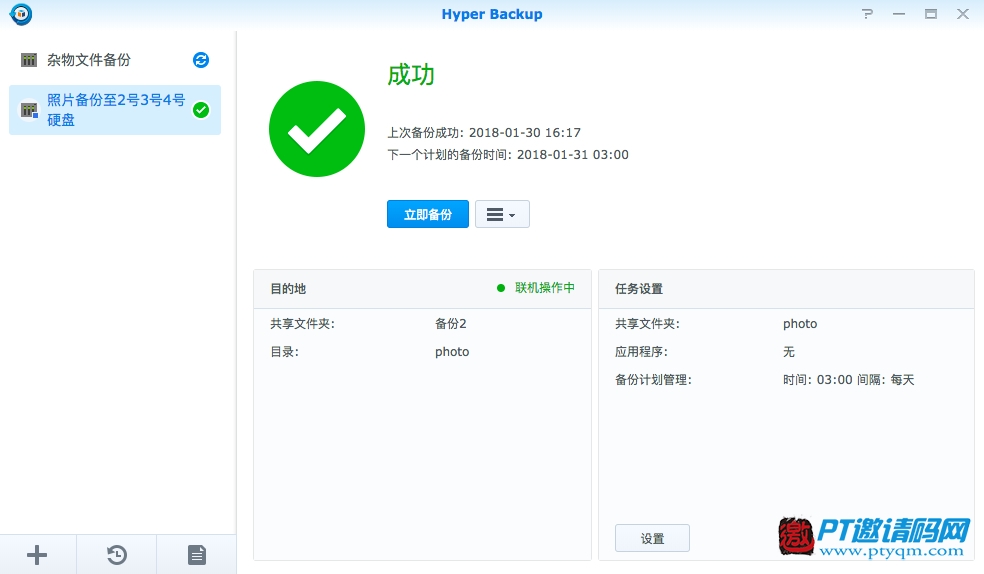Click the task icon beside 杂物文件备份
This screenshot has height=574, width=984.
click(29, 60)
